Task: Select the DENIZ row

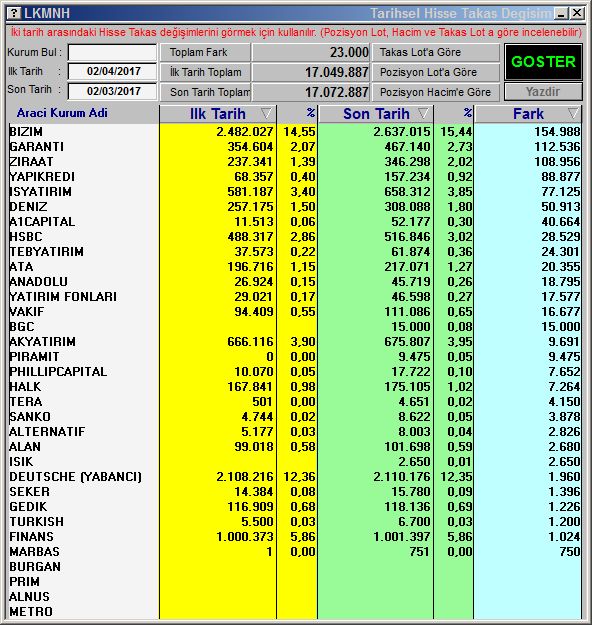Action: click(x=295, y=206)
